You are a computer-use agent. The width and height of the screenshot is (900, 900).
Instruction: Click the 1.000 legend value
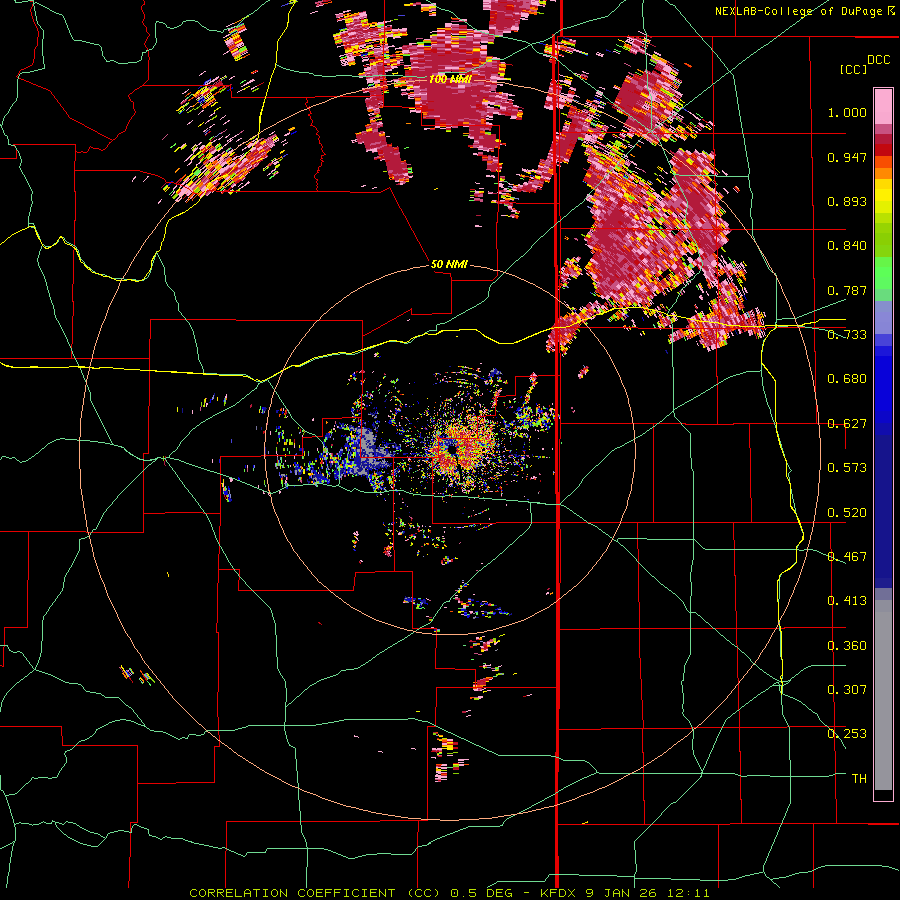tap(847, 112)
